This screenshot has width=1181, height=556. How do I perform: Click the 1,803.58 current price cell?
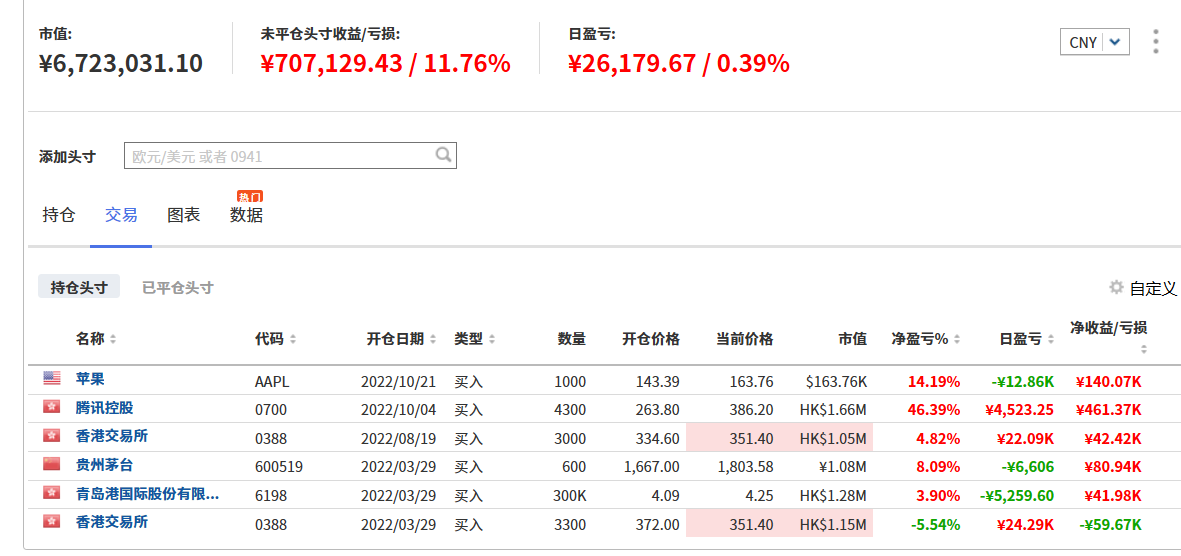pos(745,467)
